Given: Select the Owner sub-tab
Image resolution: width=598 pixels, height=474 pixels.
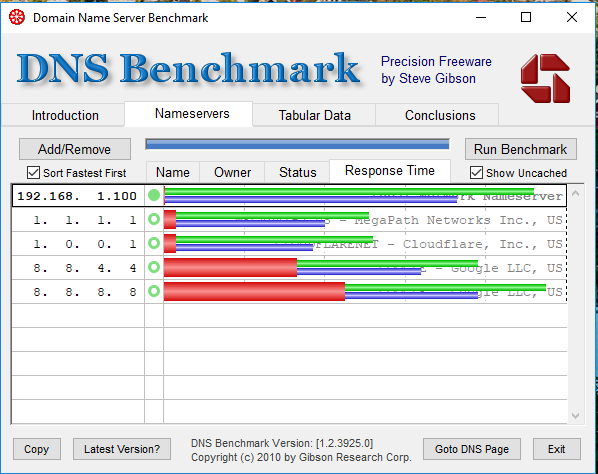Looking at the screenshot, I should [x=232, y=172].
